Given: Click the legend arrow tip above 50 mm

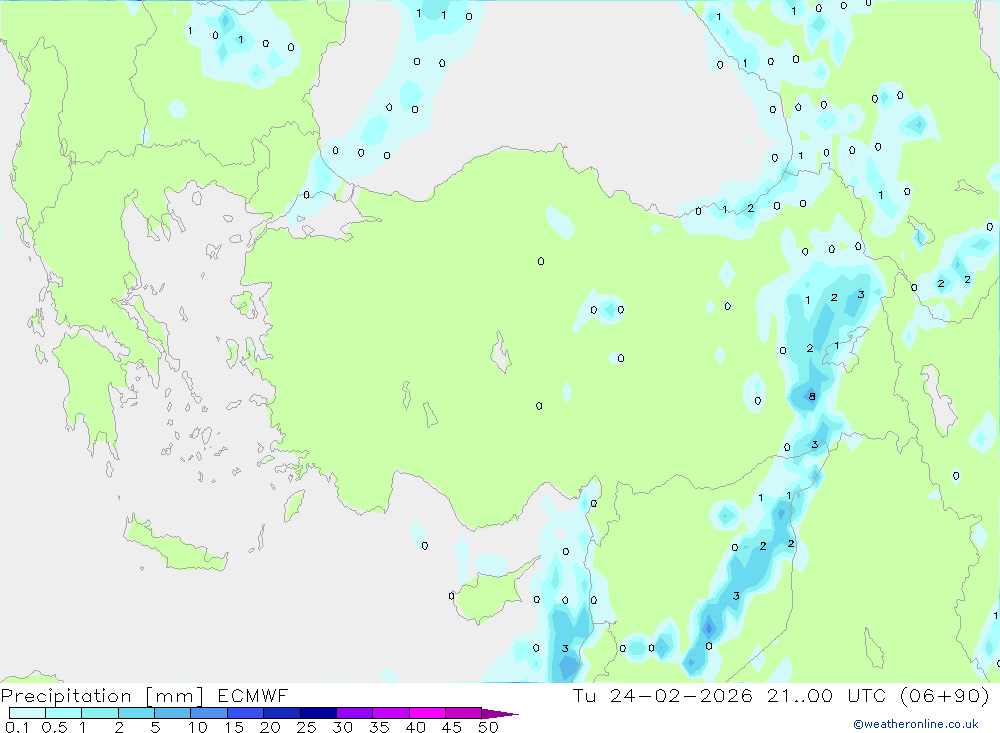Looking at the screenshot, I should 500,714.
